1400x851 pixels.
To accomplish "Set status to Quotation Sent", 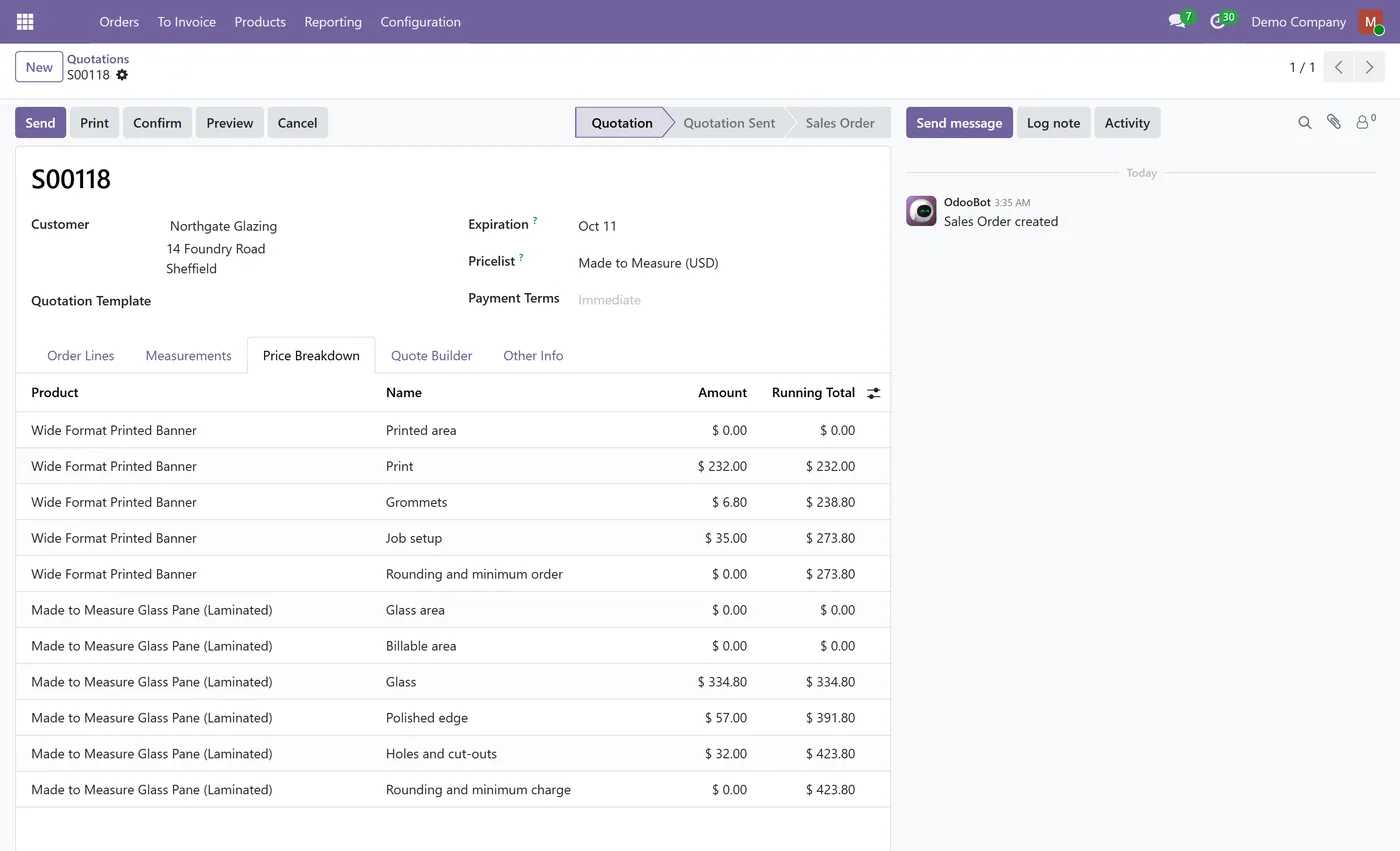I will click(x=729, y=122).
